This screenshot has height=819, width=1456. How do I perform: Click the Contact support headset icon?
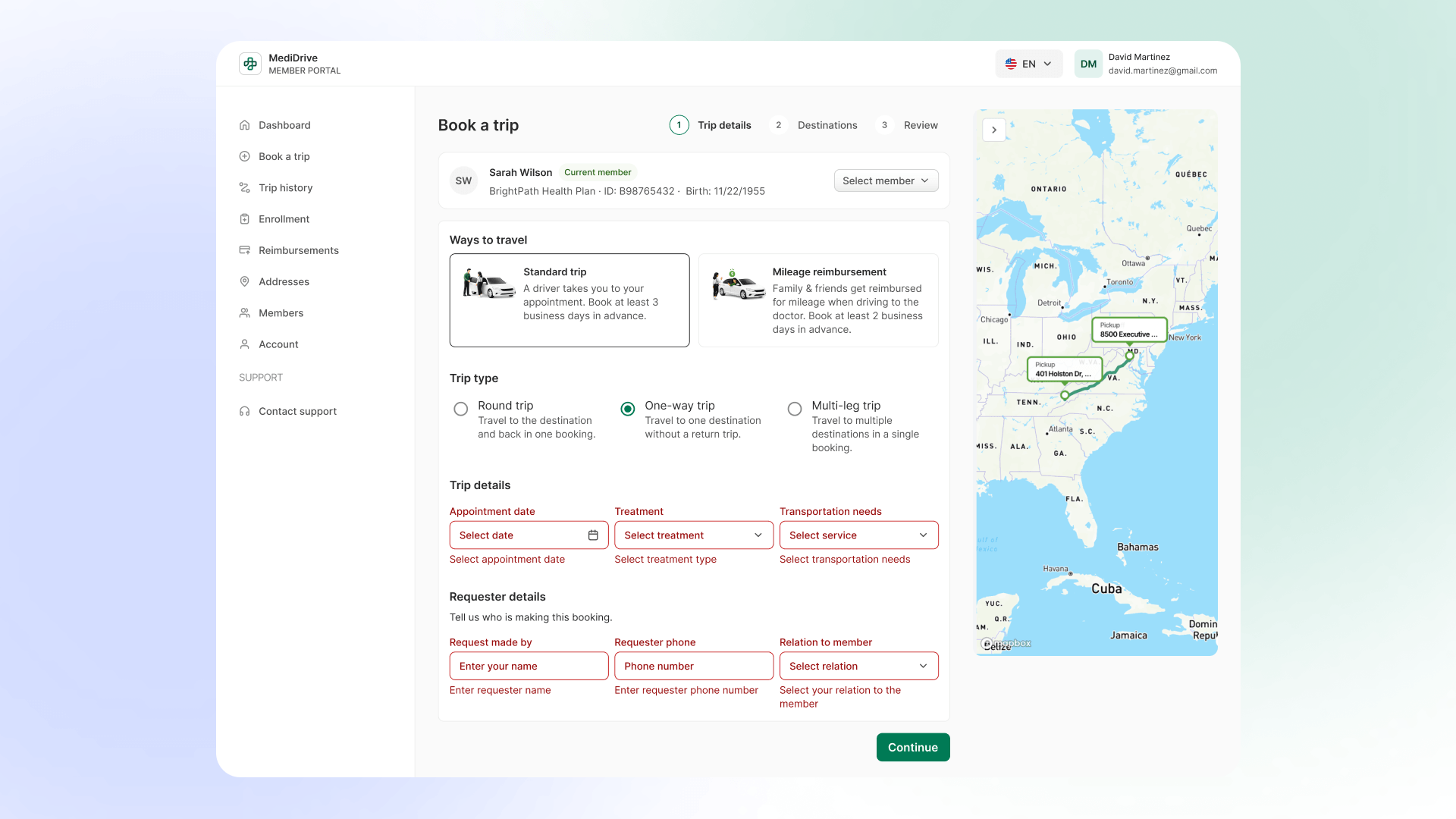pos(244,411)
